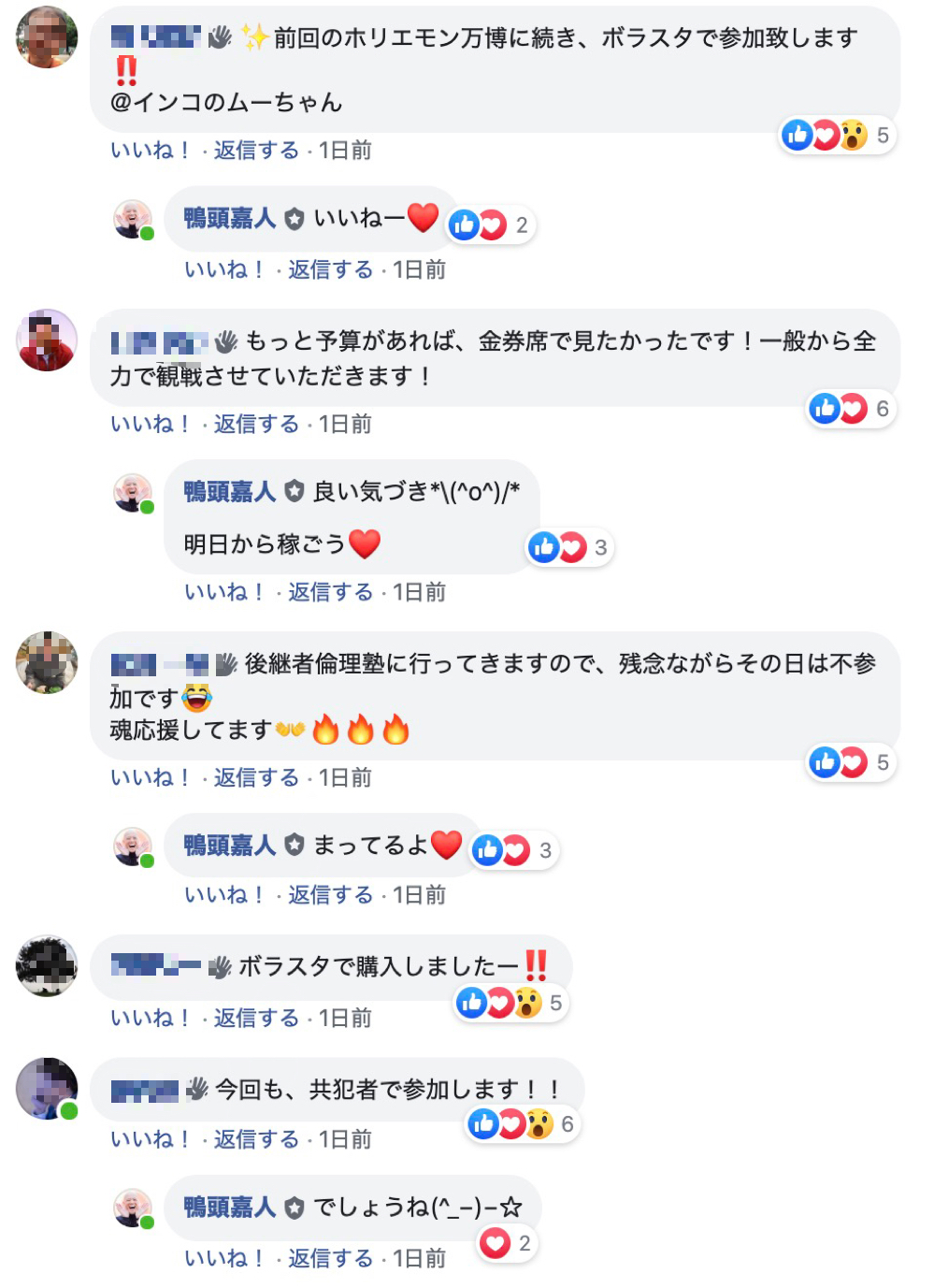Image resolution: width=934 pixels, height=1288 pixels.
Task: Like the 良い気づき reply
Action: (223, 592)
